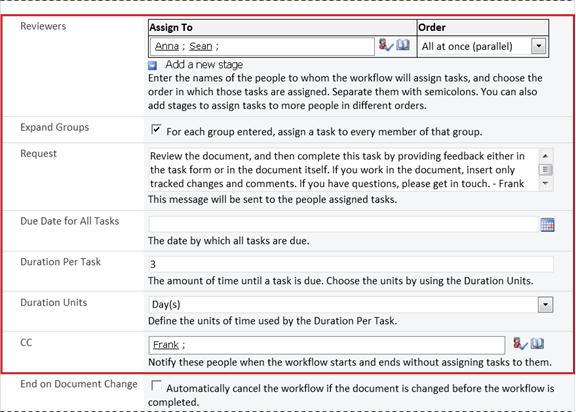This screenshot has width=576, height=412.
Task: Toggle the Expand Groups checkbox
Action: pos(156,130)
